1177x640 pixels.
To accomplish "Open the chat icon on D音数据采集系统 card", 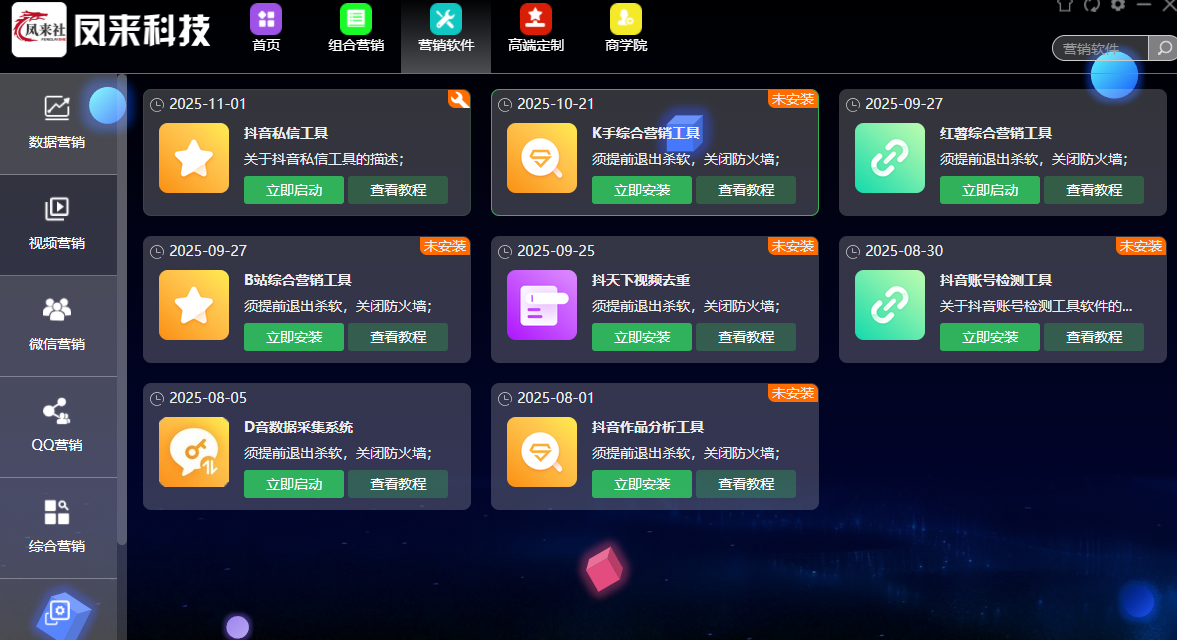I will tap(194, 452).
